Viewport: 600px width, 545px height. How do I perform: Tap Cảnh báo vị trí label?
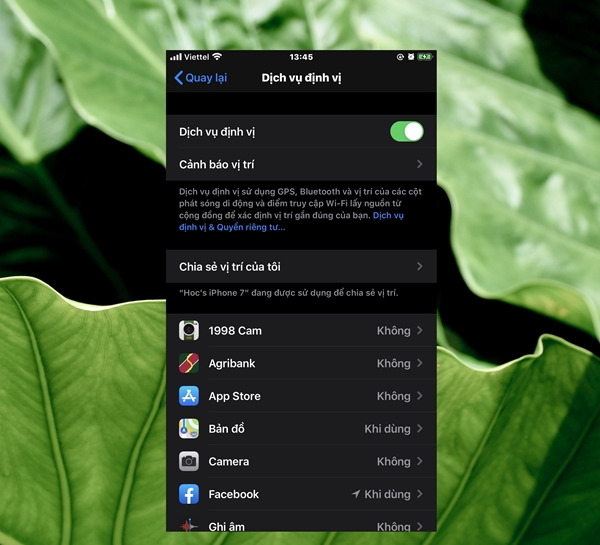(217, 165)
